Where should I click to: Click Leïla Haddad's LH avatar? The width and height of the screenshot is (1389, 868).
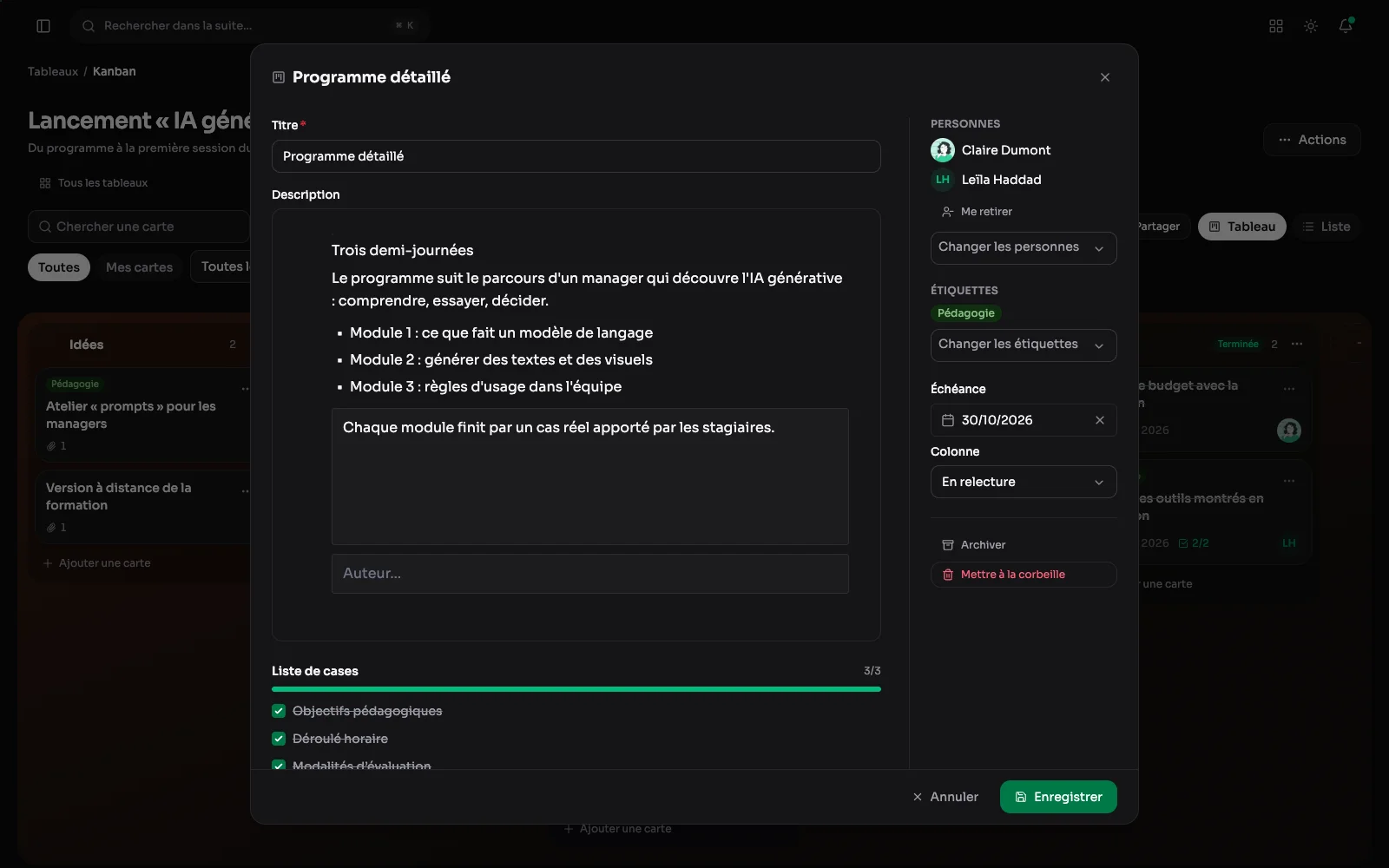pyautogui.click(x=943, y=180)
